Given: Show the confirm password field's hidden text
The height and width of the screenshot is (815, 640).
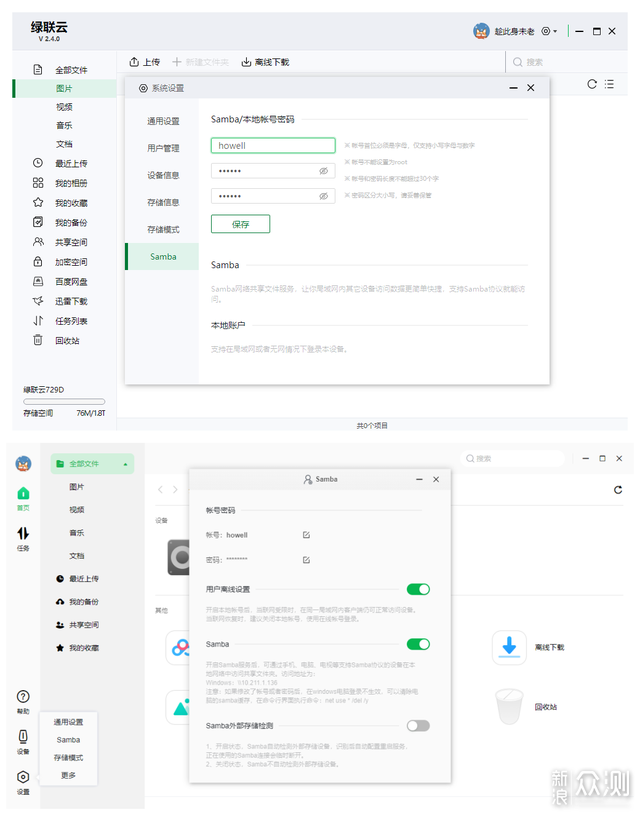Looking at the screenshot, I should 323,196.
